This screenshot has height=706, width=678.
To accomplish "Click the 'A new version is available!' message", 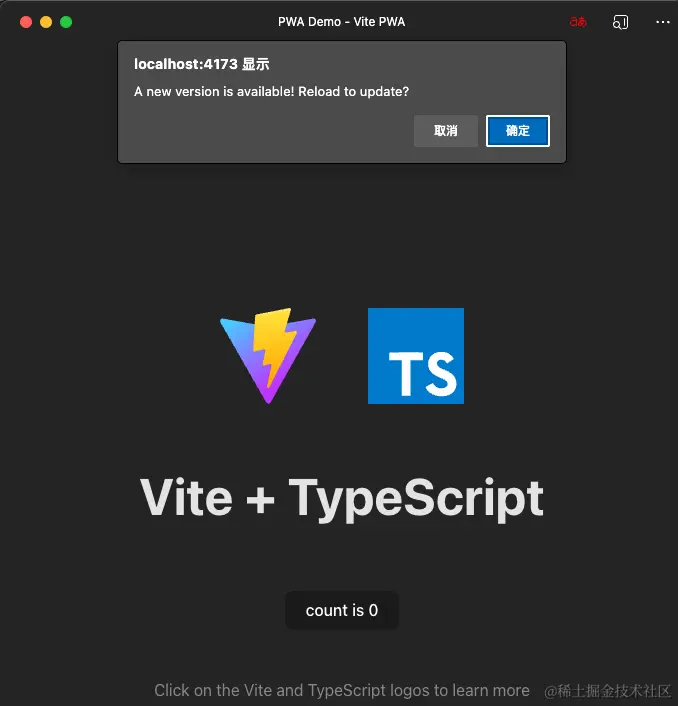I will click(271, 91).
